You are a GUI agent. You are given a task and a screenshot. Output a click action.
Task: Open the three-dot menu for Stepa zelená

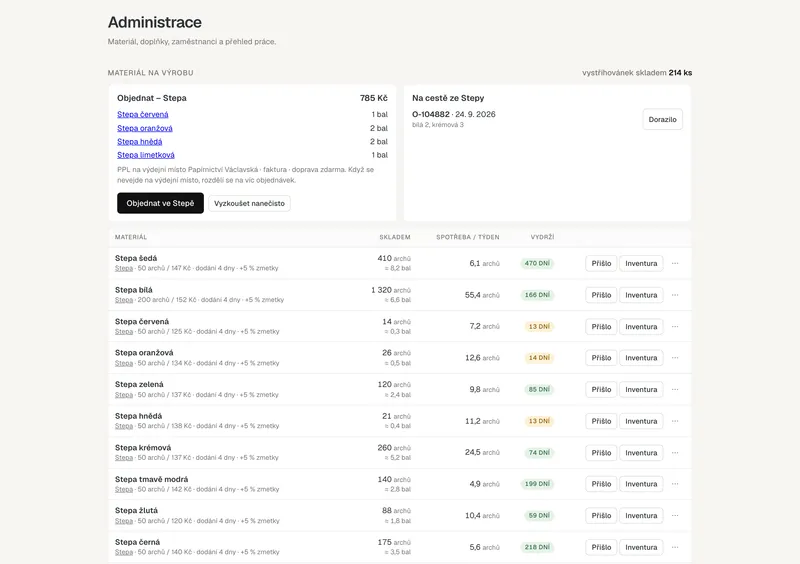(x=675, y=389)
